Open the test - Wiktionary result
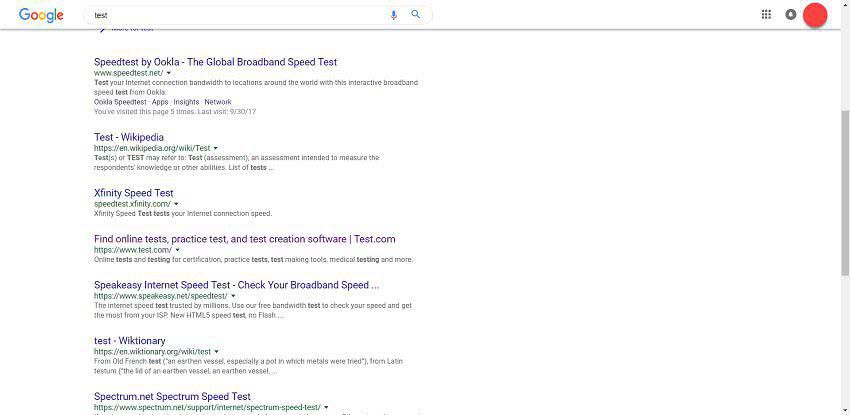 coord(130,341)
